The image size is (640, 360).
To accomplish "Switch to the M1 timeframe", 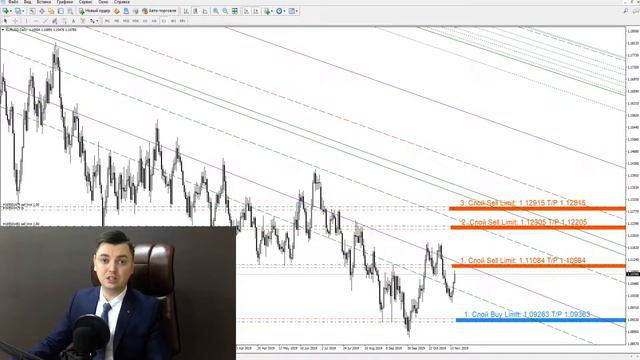I will 107,21.
